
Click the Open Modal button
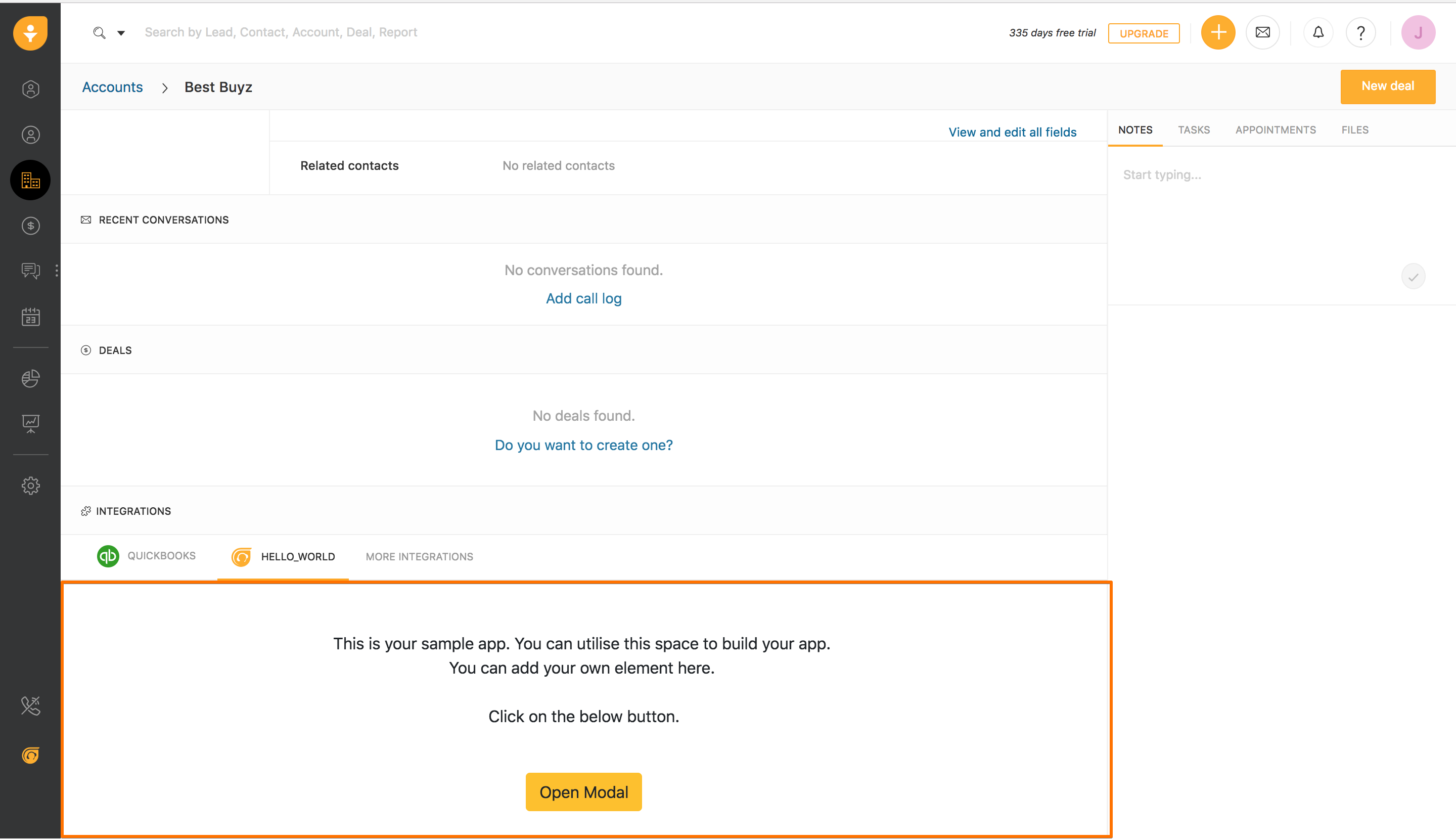[x=583, y=791]
